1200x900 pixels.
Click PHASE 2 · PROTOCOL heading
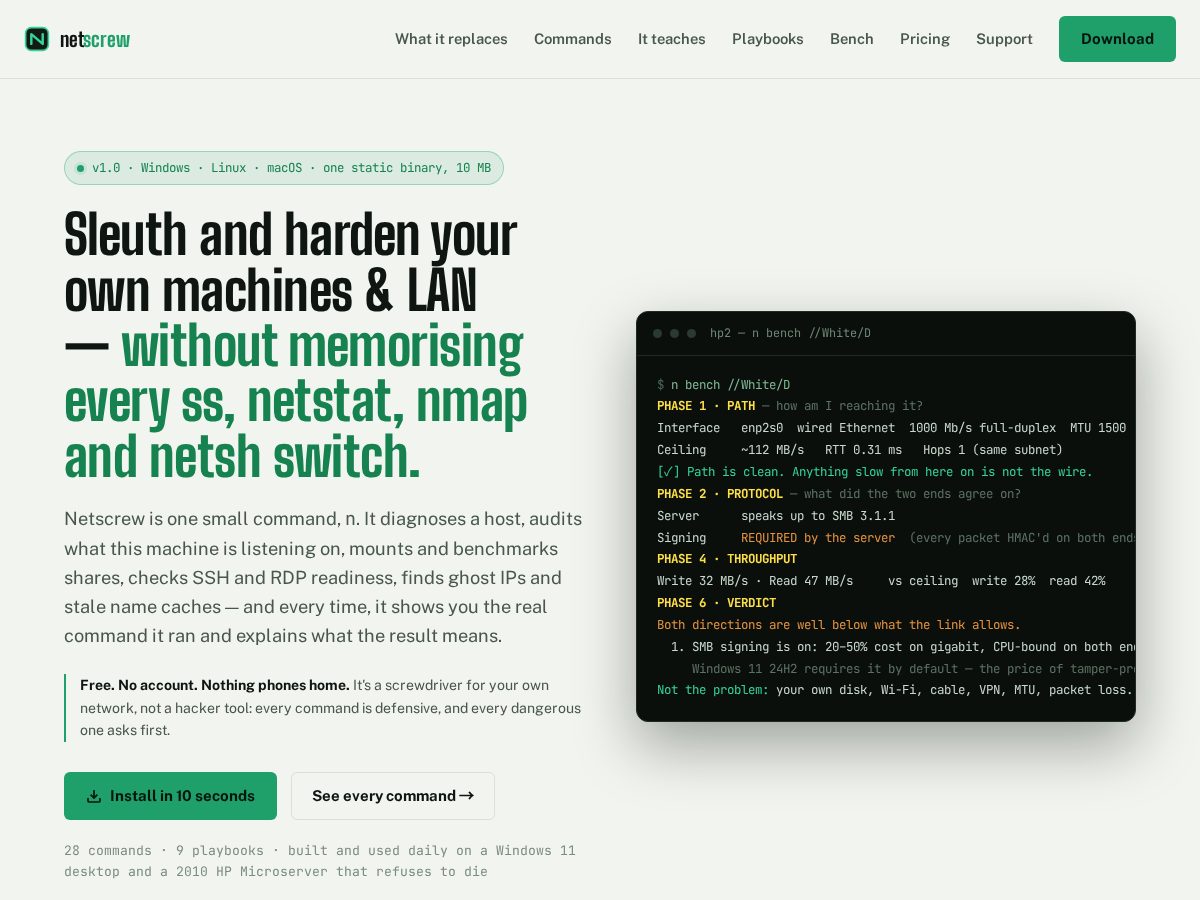coord(720,494)
